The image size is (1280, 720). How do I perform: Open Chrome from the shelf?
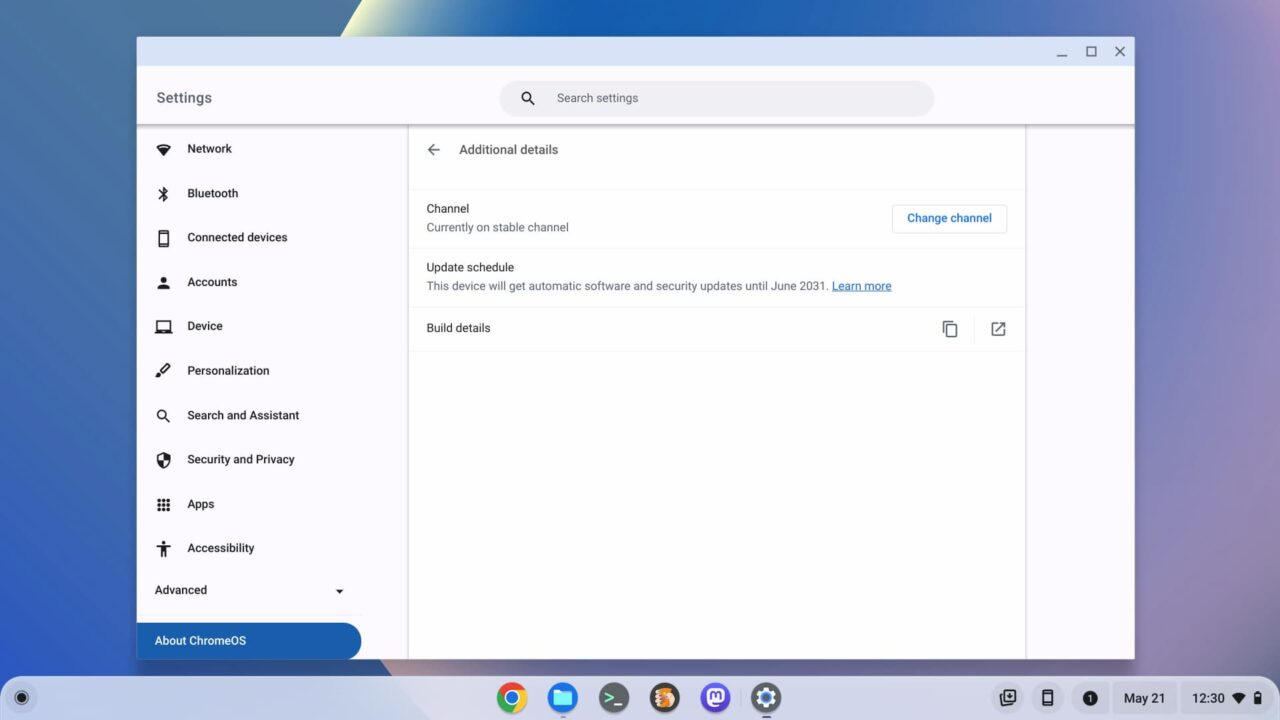point(512,698)
